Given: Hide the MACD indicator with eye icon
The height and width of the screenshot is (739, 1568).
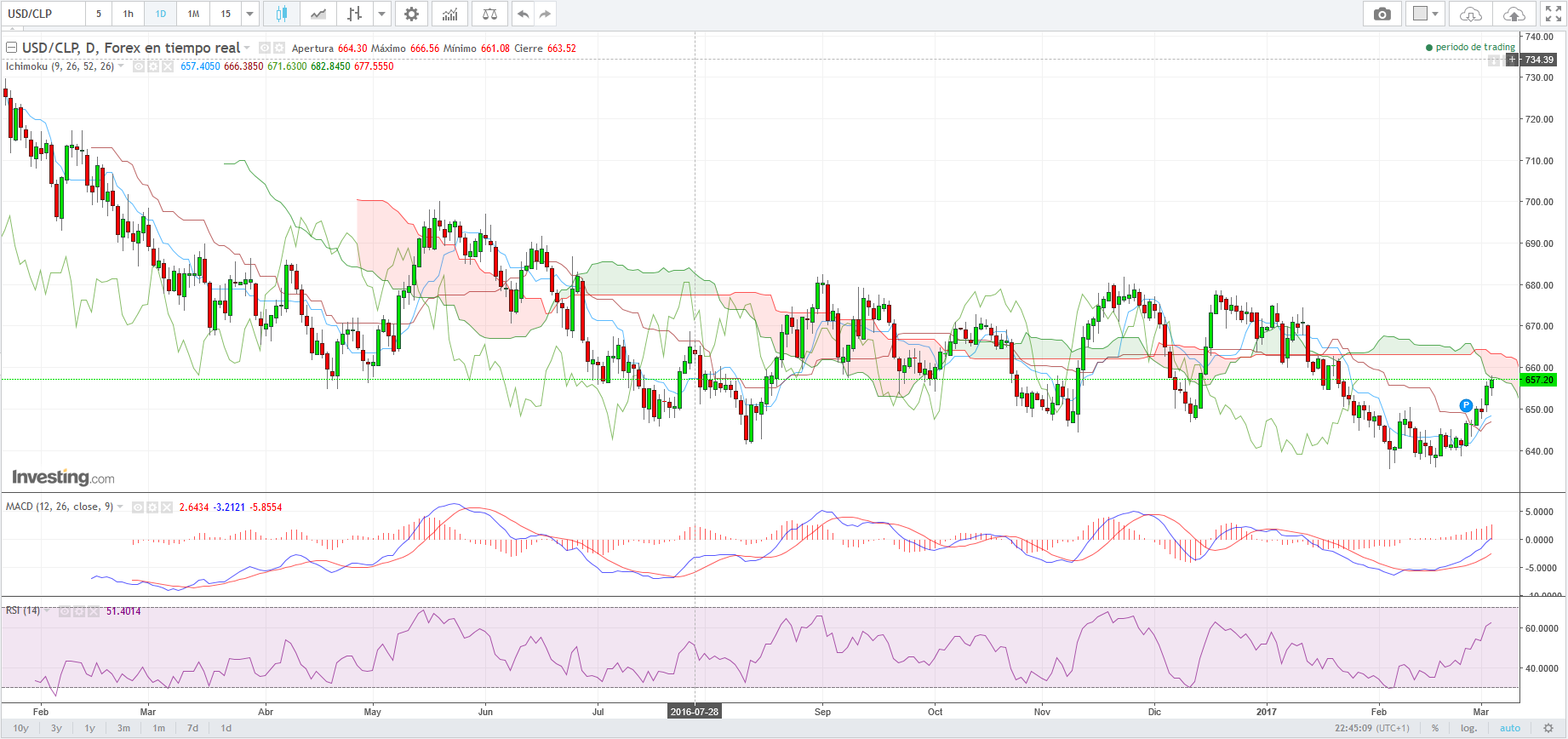Looking at the screenshot, I should pyautogui.click(x=139, y=507).
